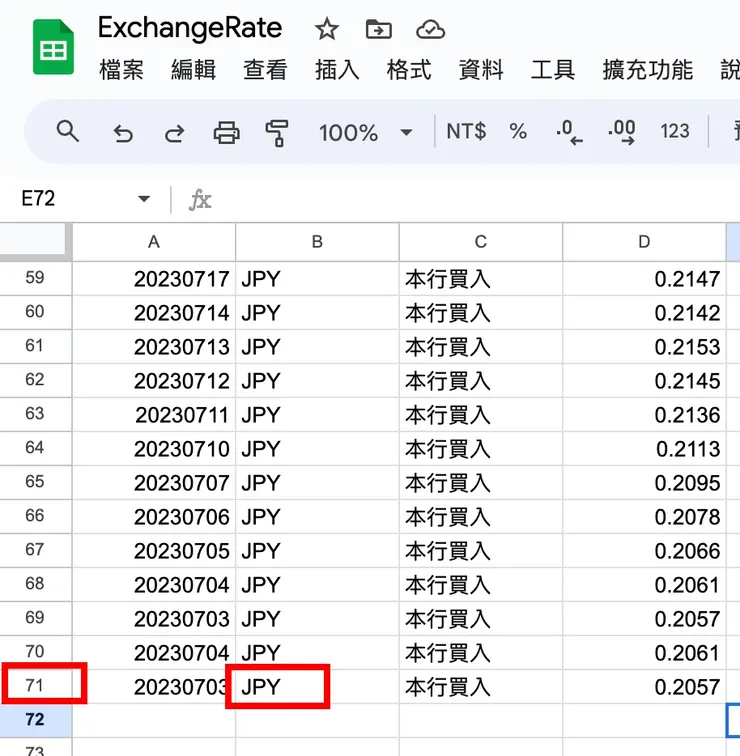The image size is (740, 756).
Task: Select JPY cell in row 62
Action: (317, 381)
